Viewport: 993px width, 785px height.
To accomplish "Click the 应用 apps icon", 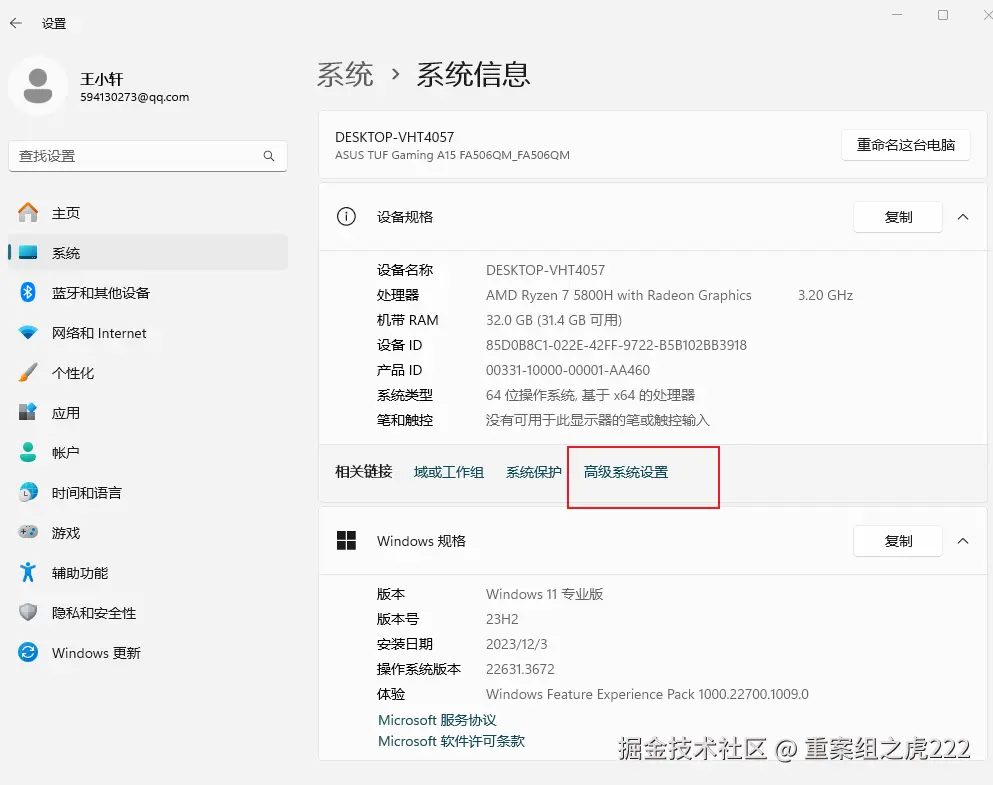I will point(28,413).
